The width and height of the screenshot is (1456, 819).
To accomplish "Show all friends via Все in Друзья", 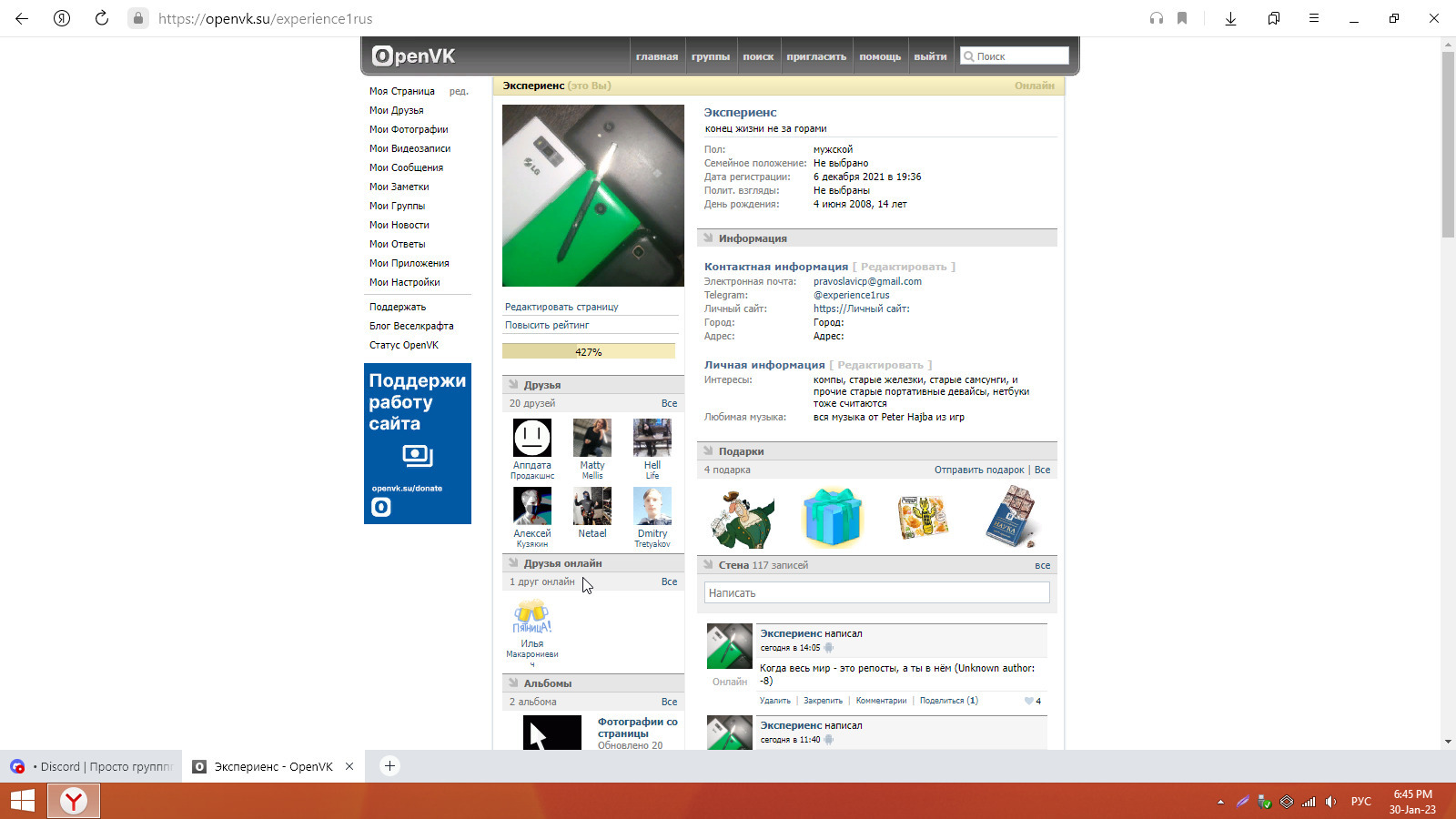I will point(669,403).
